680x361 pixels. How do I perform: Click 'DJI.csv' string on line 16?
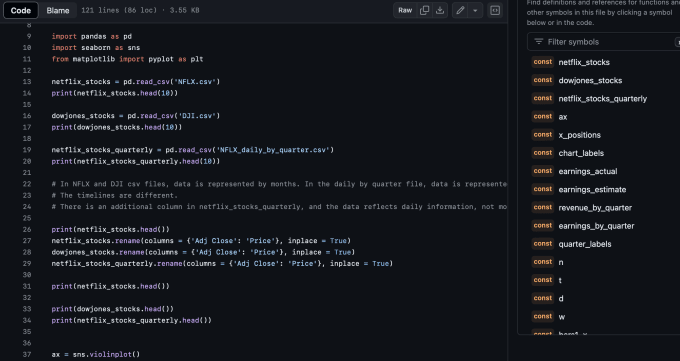tap(199, 116)
